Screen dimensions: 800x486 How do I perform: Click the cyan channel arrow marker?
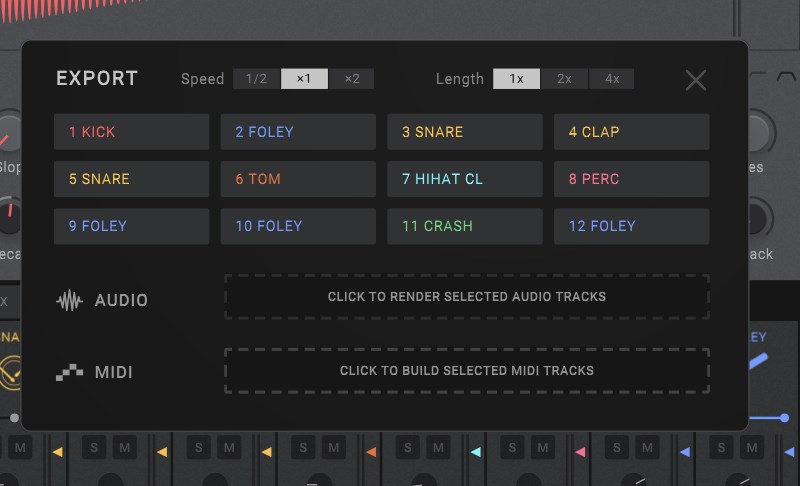[475, 452]
